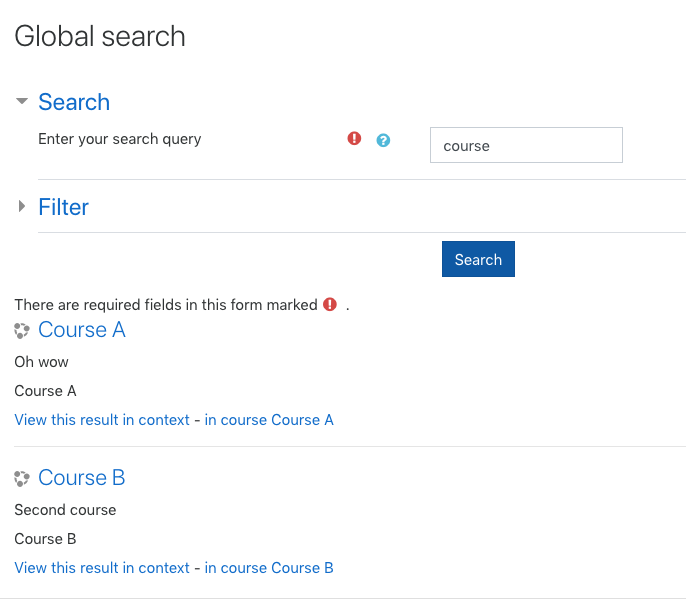686x600 pixels.
Task: Click the Global search page heading
Action: pyautogui.click(x=100, y=36)
